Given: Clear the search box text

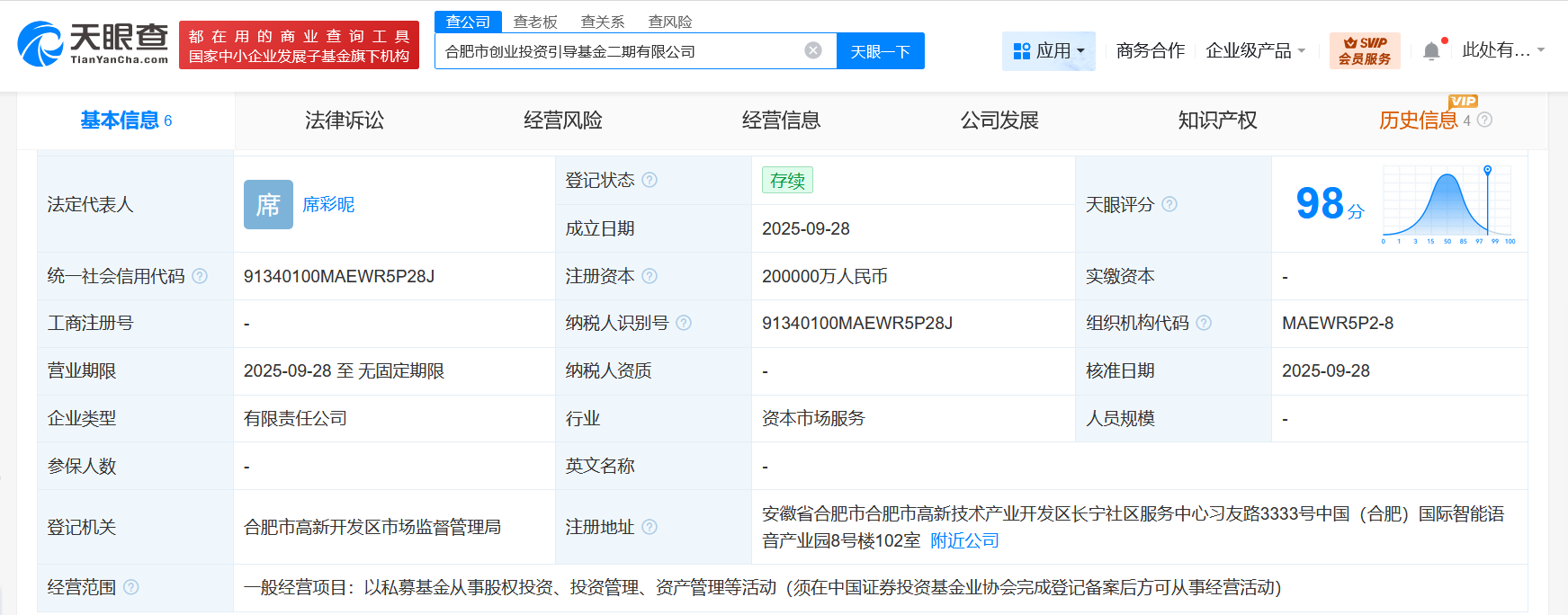Looking at the screenshot, I should click(812, 50).
